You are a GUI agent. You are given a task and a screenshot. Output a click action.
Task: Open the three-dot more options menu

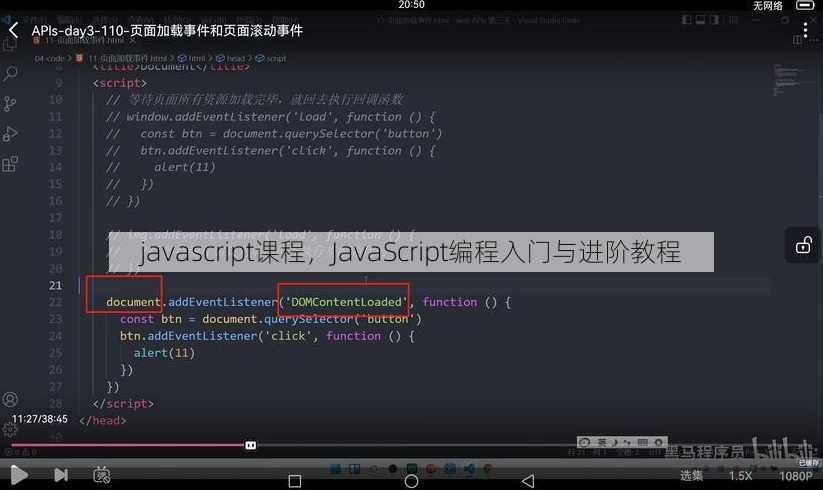(x=805, y=30)
